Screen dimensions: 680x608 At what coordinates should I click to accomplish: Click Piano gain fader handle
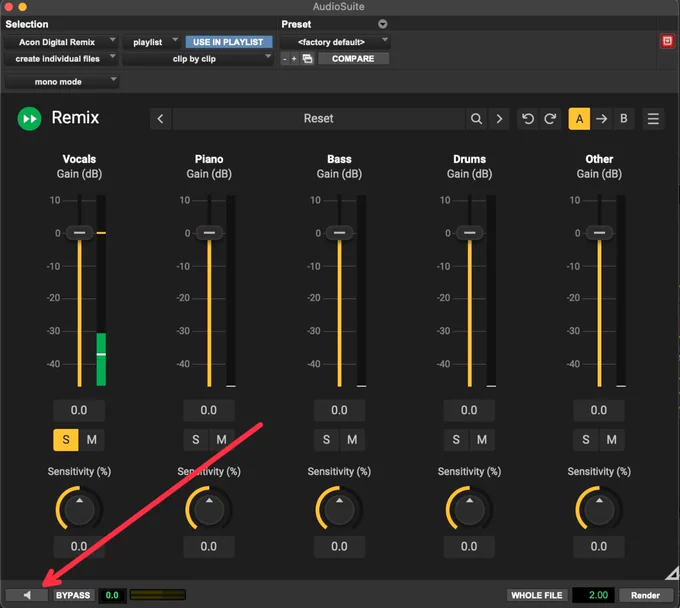point(209,233)
